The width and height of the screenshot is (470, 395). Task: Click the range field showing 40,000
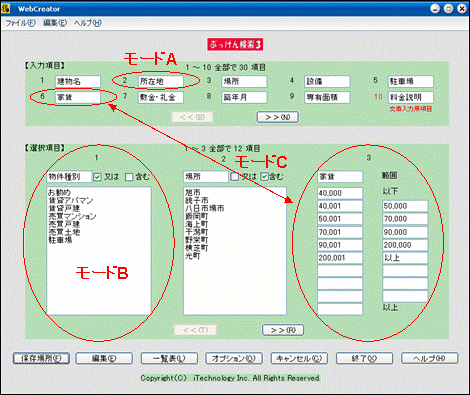tap(340, 193)
